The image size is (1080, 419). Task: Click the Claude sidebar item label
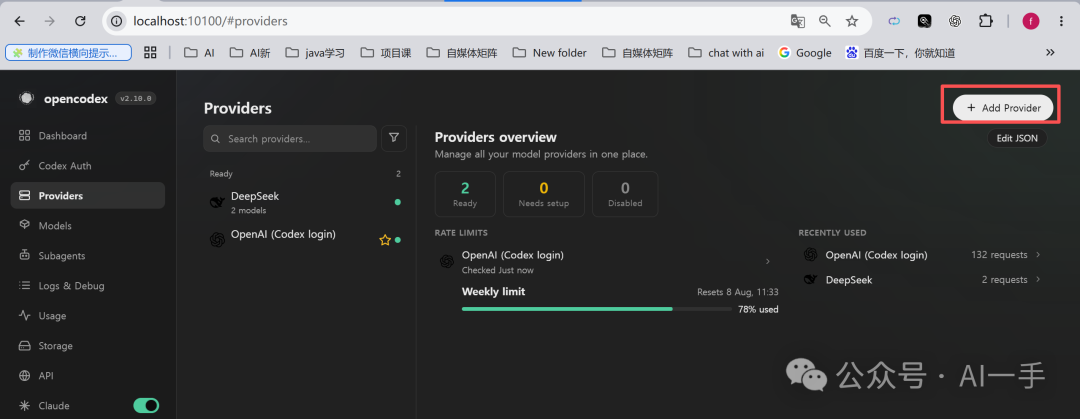pos(54,405)
